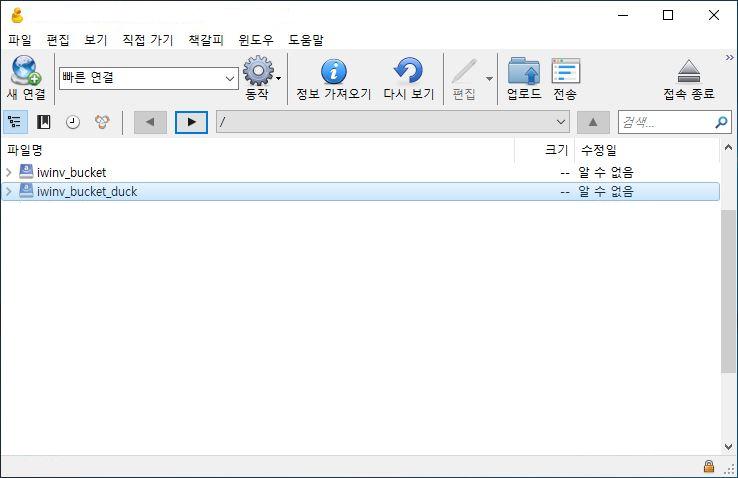Show hidden toolbar items via overflow chevron

[x=730, y=57]
